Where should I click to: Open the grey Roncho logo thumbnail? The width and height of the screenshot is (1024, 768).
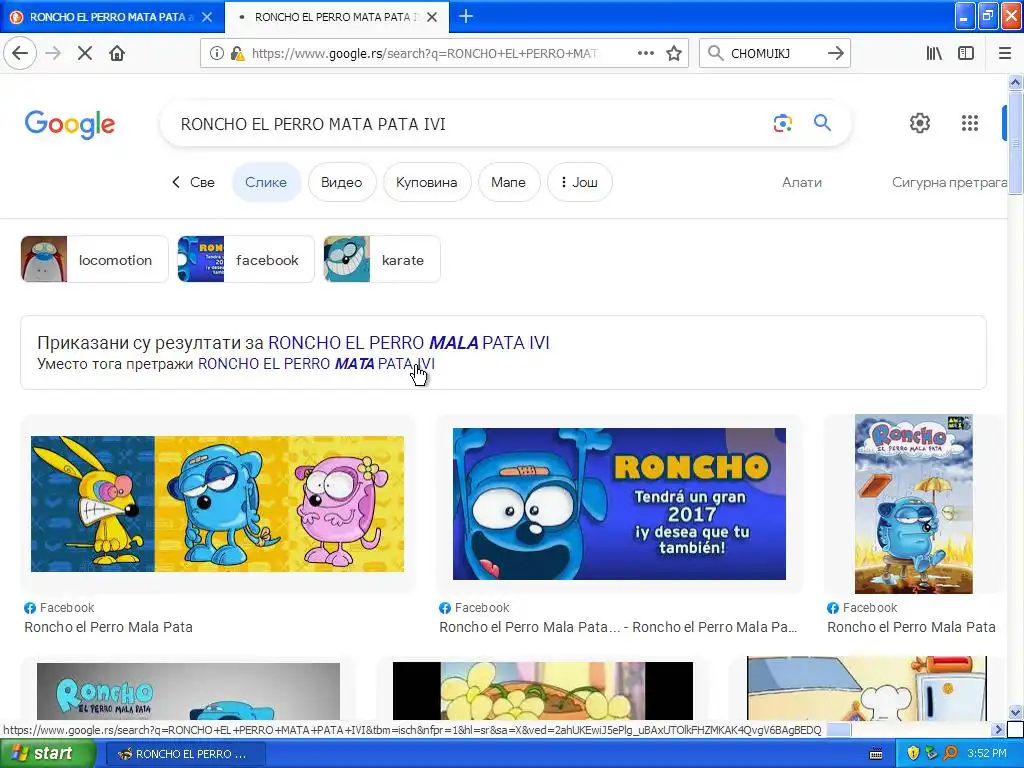click(x=188, y=691)
